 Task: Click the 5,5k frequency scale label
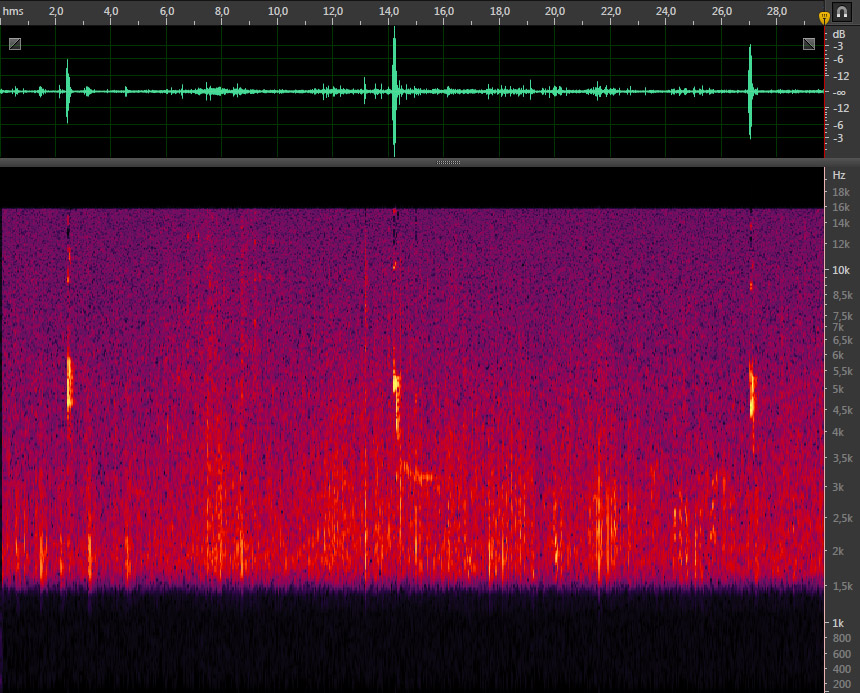(x=842, y=372)
